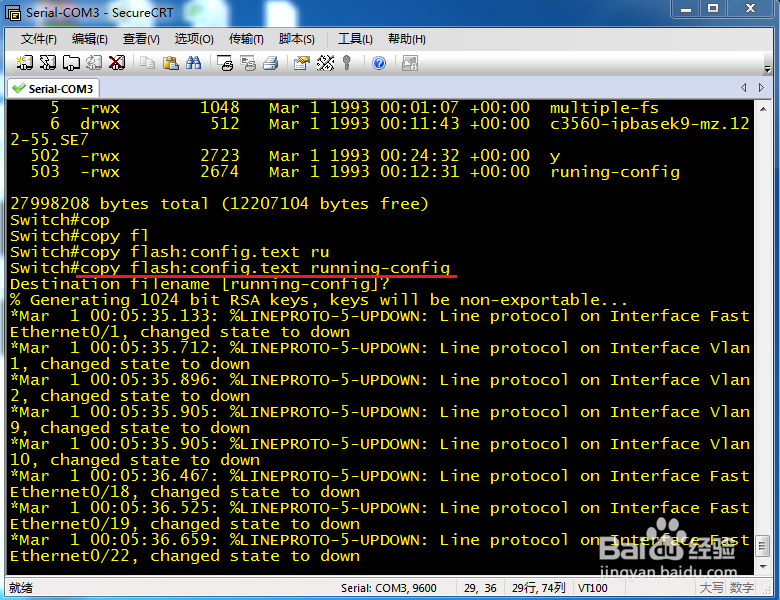Image resolution: width=780 pixels, height=600 pixels.
Task: Maximize the SecureCRT window
Action: click(x=713, y=9)
